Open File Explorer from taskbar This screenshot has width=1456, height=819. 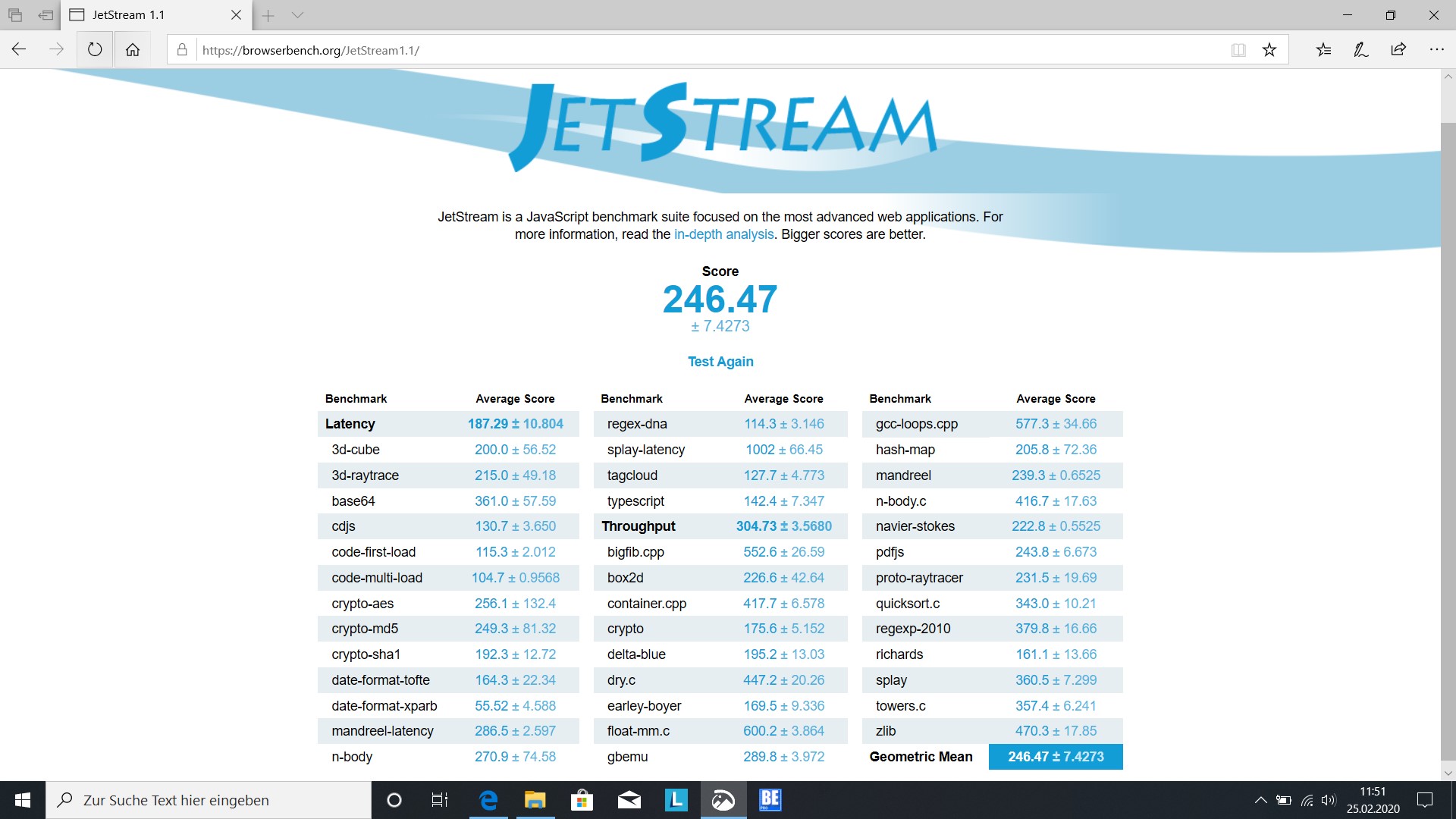click(x=535, y=800)
